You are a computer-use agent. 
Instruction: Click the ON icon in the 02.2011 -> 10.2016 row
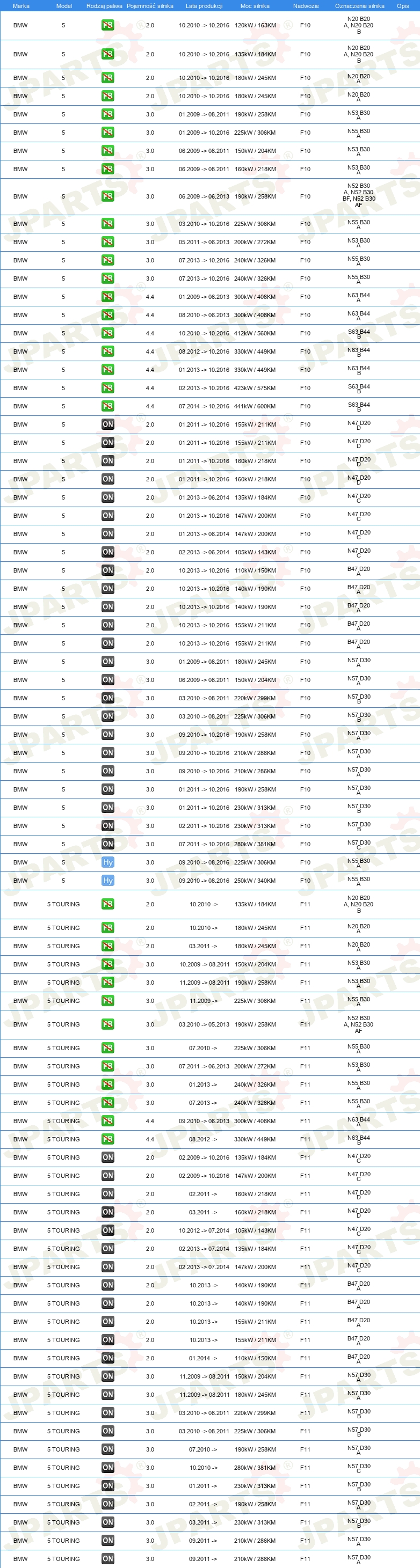[107, 826]
